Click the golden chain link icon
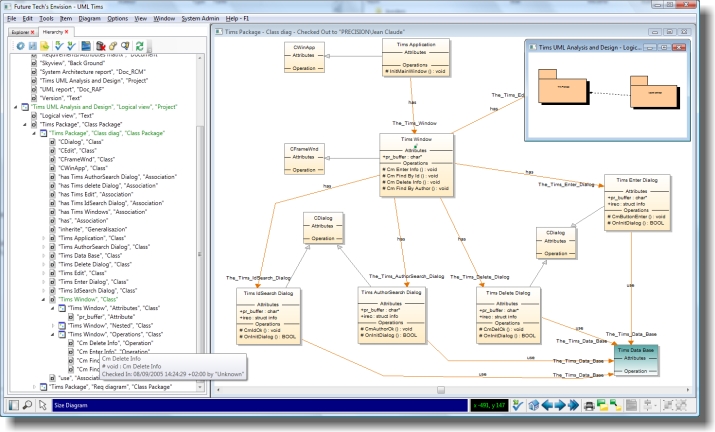Image resolution: width=715 pixels, height=432 pixels. (x=113, y=46)
